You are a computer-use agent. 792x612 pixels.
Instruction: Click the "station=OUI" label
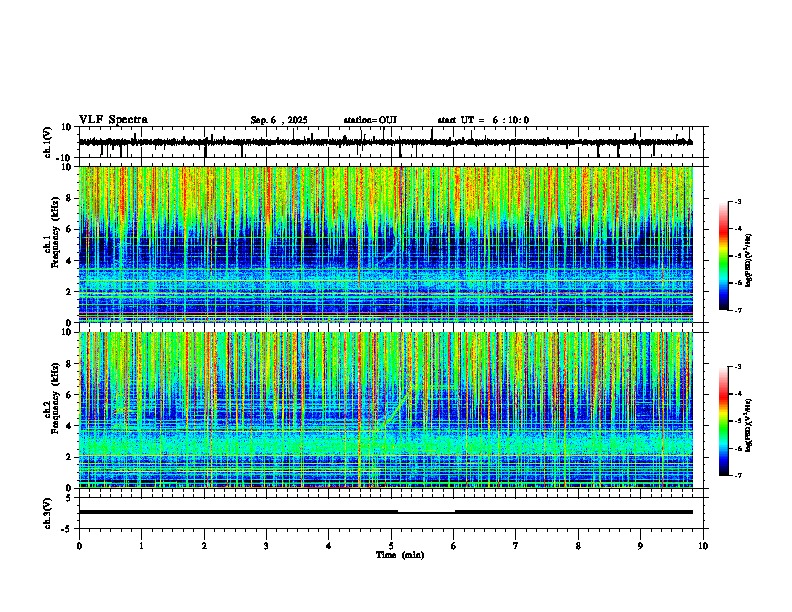click(x=370, y=120)
